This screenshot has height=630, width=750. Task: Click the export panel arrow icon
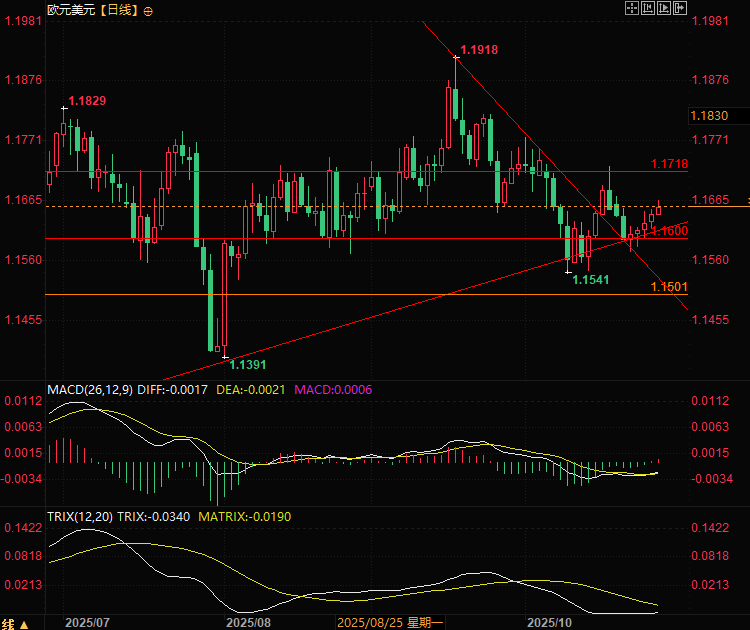tap(680, 8)
